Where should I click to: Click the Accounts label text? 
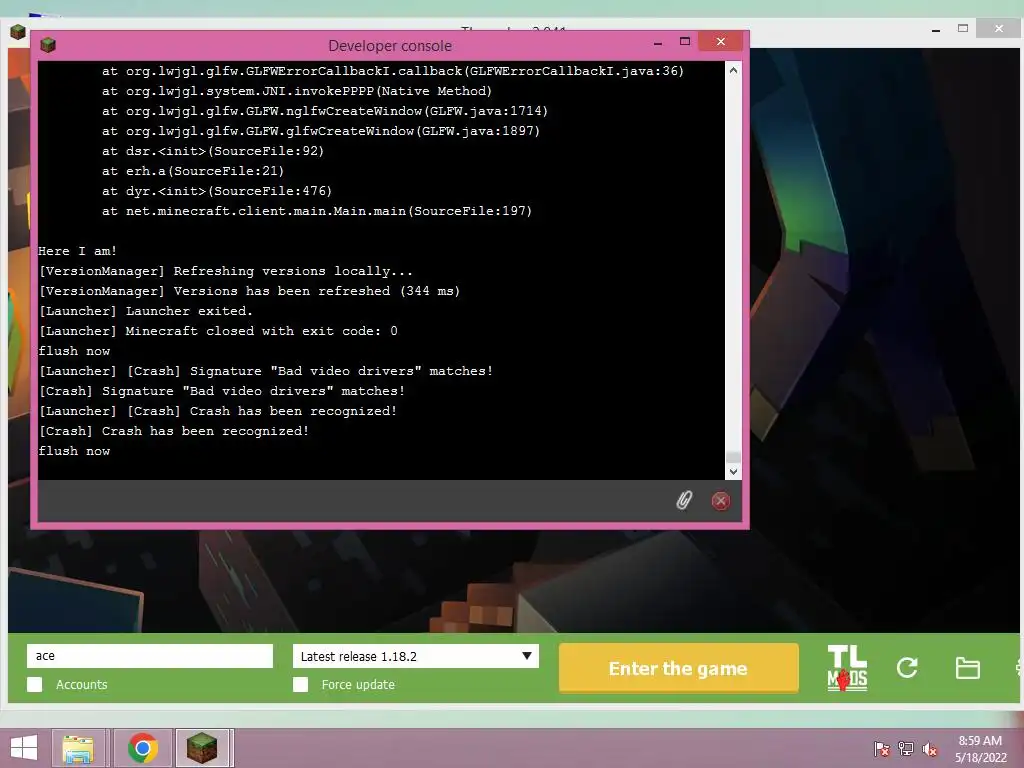pos(82,684)
